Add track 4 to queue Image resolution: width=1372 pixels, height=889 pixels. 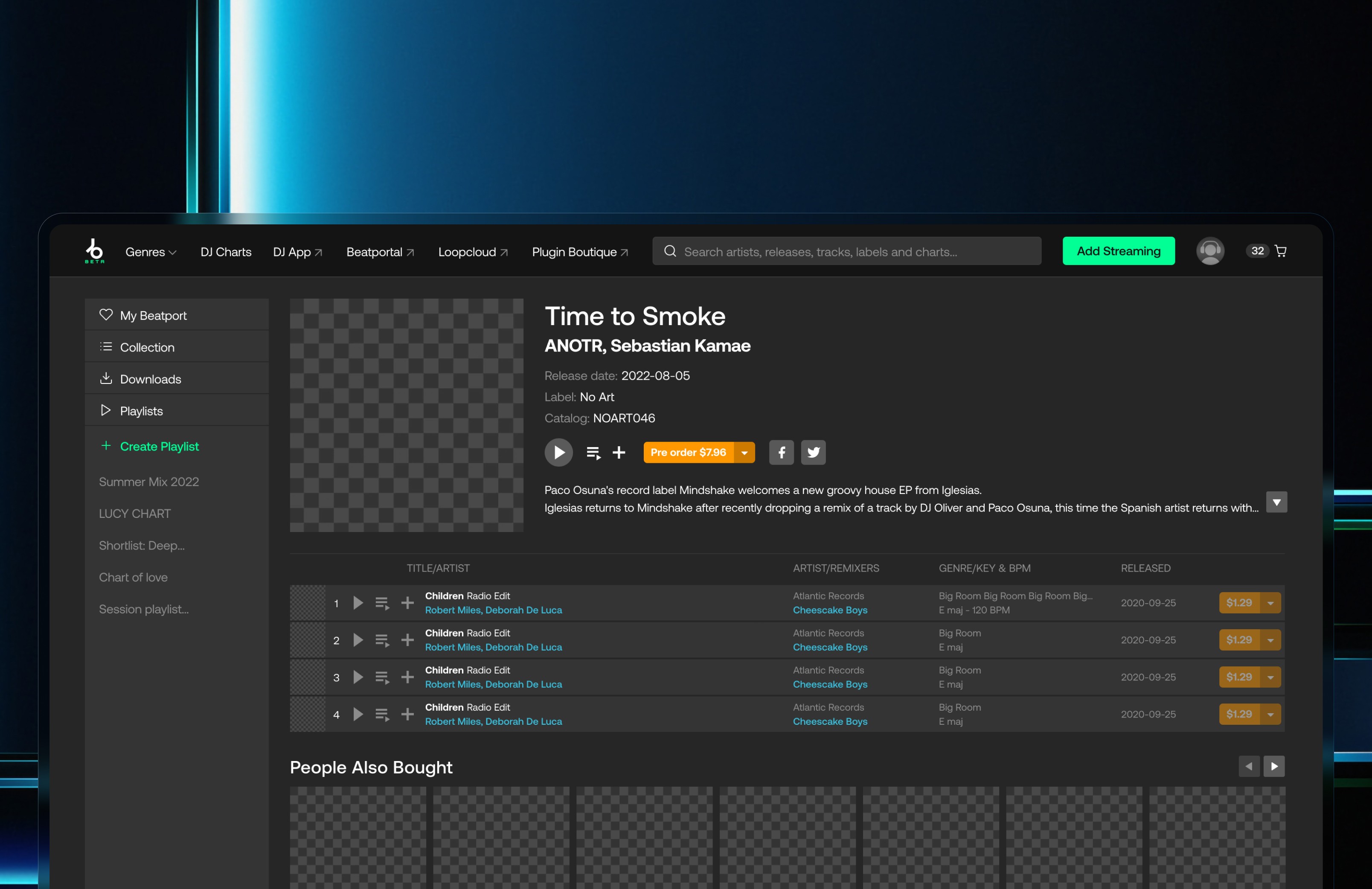click(x=382, y=715)
